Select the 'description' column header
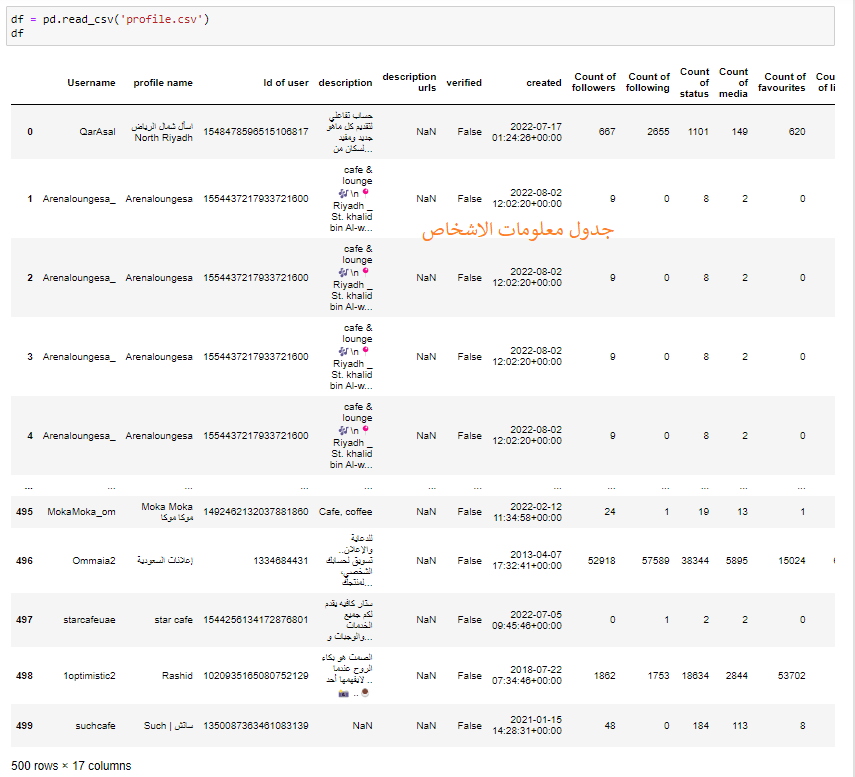 click(345, 83)
